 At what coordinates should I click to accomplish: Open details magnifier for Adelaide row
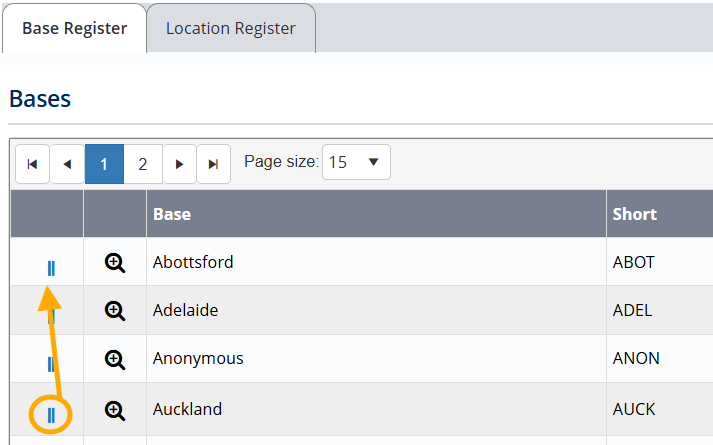pyautogui.click(x=115, y=311)
